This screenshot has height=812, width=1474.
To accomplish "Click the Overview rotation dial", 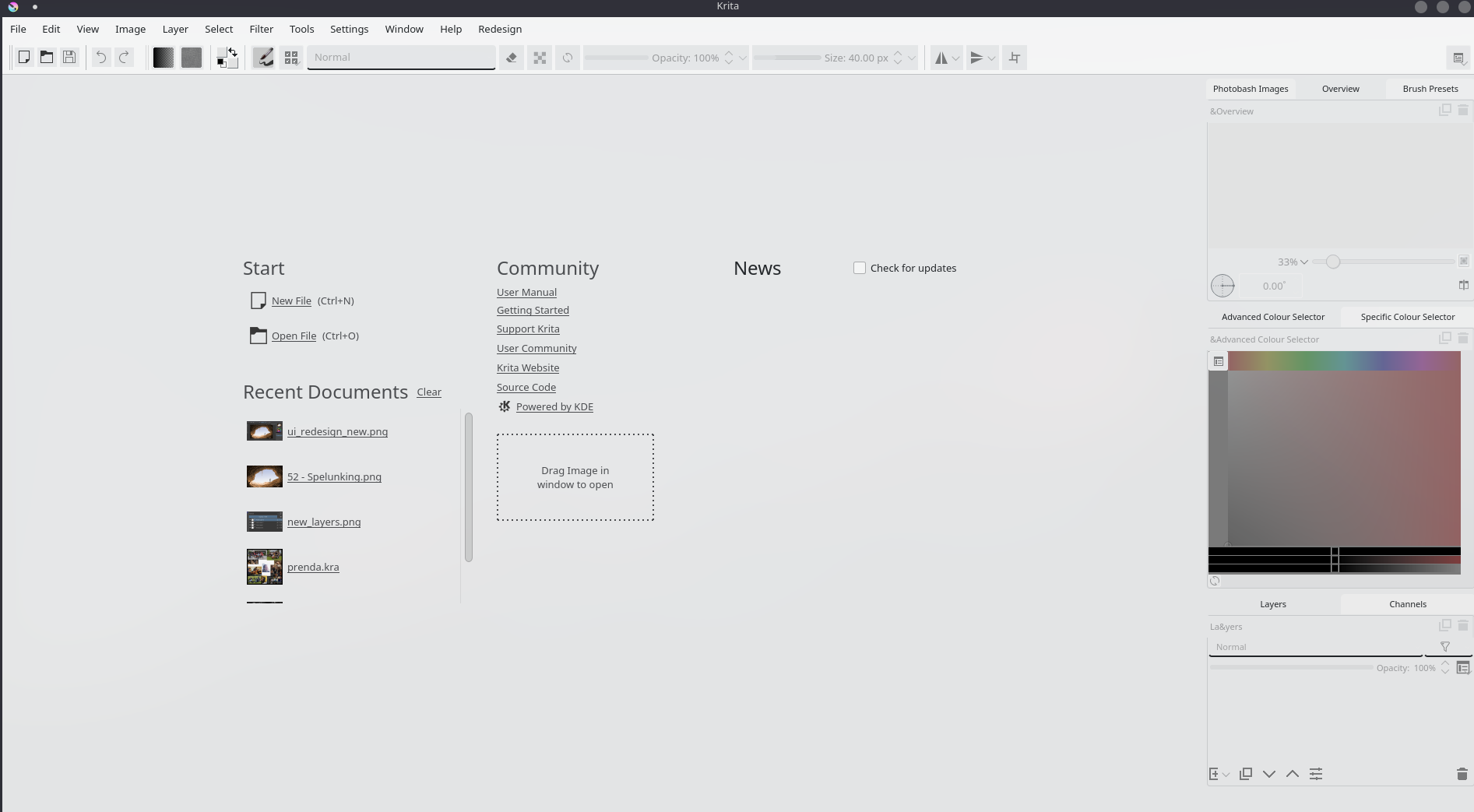I will pyautogui.click(x=1222, y=286).
